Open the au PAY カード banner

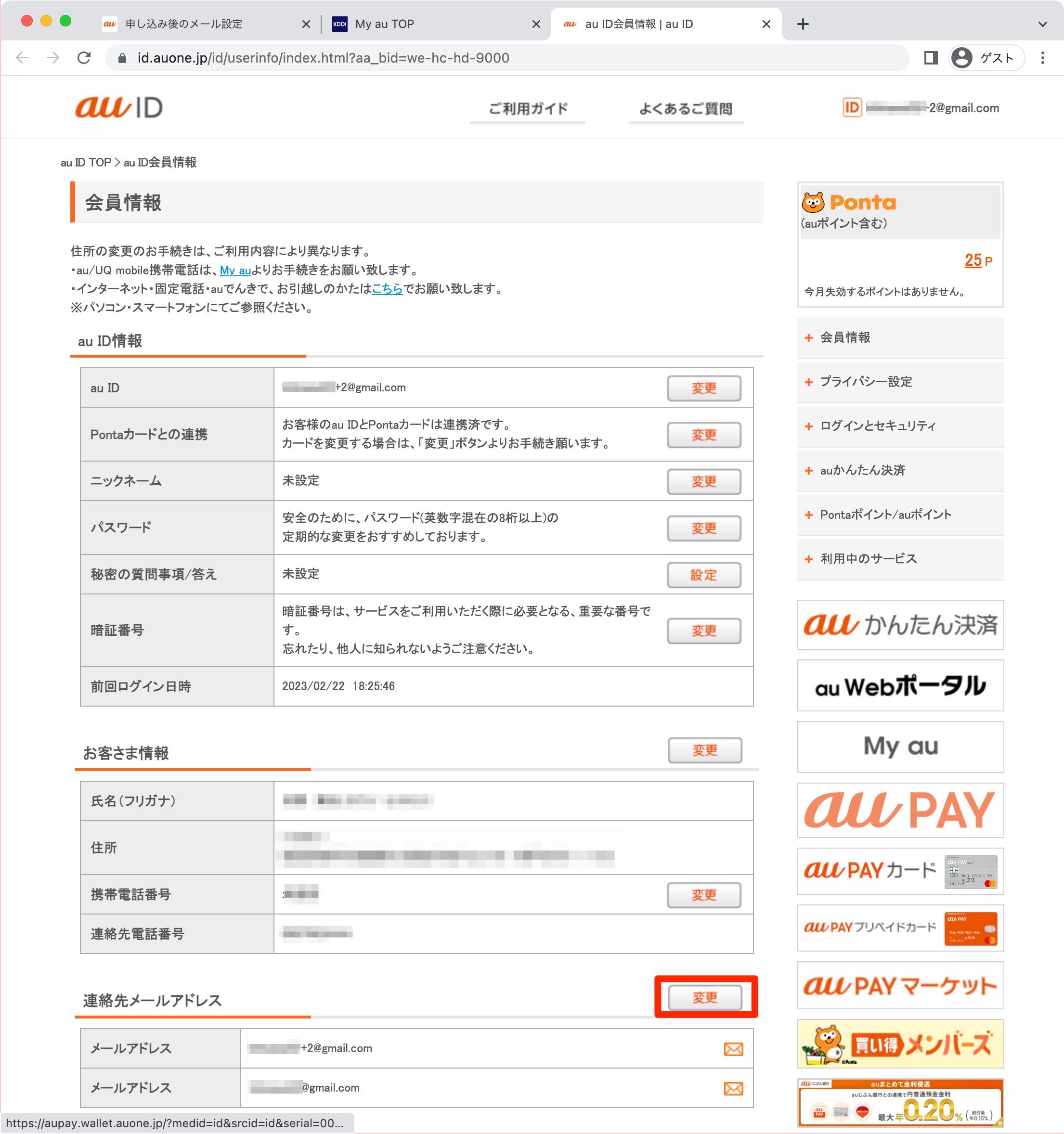900,871
